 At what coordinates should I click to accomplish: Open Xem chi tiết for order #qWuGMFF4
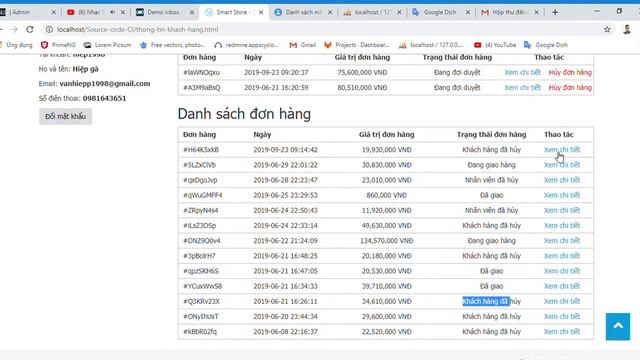click(562, 195)
